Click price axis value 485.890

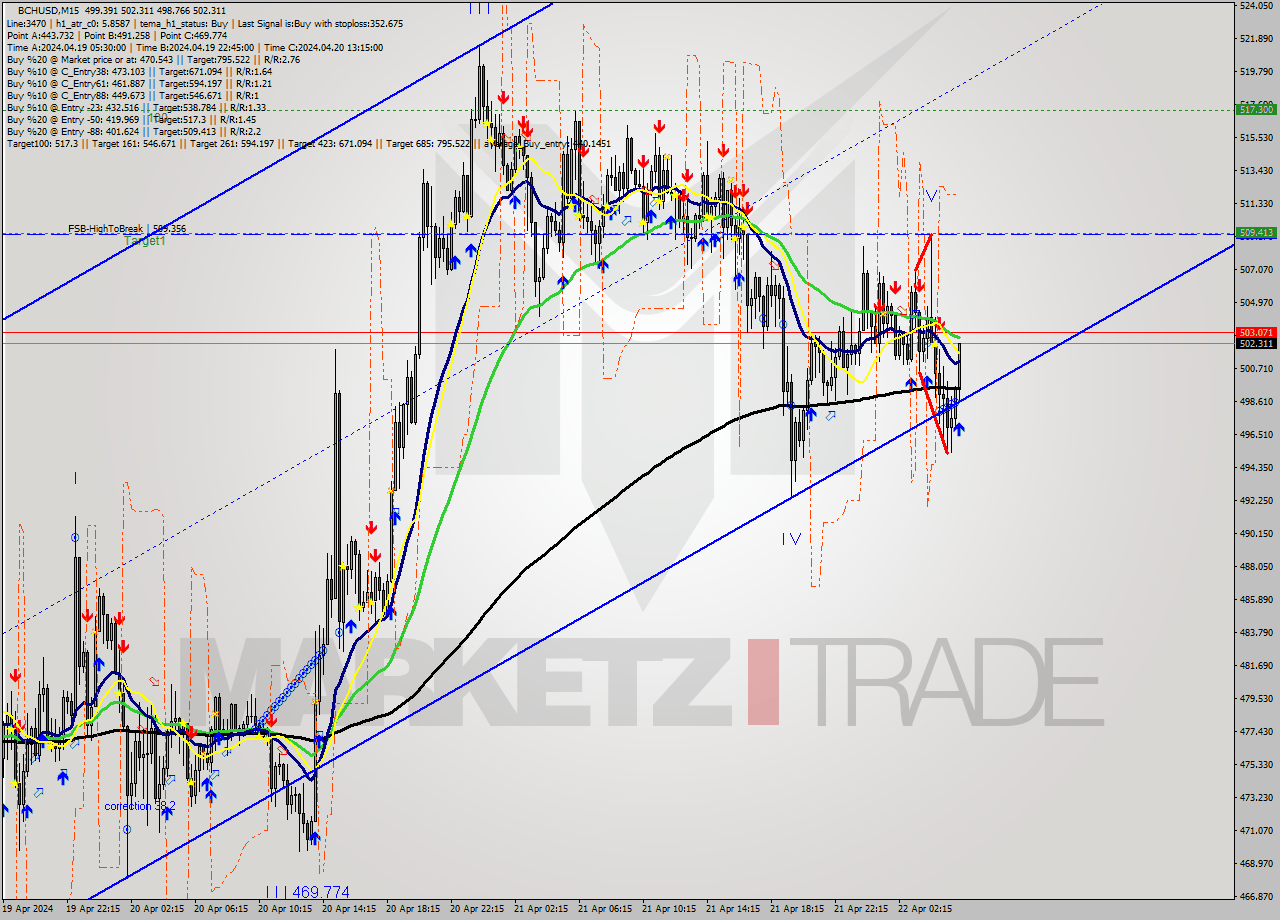(1255, 600)
